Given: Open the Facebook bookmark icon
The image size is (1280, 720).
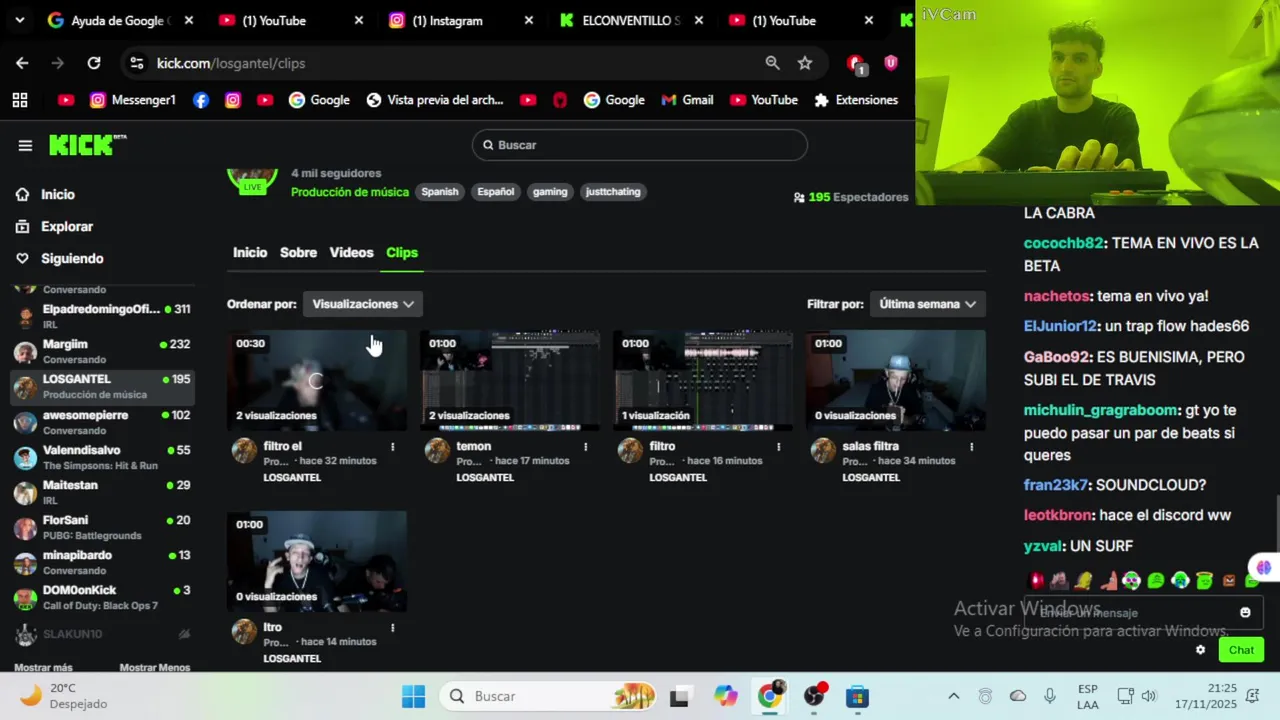Looking at the screenshot, I should point(201,100).
